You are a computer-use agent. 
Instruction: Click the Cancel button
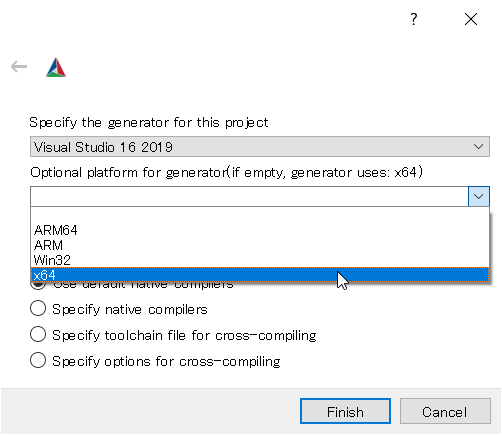click(445, 411)
